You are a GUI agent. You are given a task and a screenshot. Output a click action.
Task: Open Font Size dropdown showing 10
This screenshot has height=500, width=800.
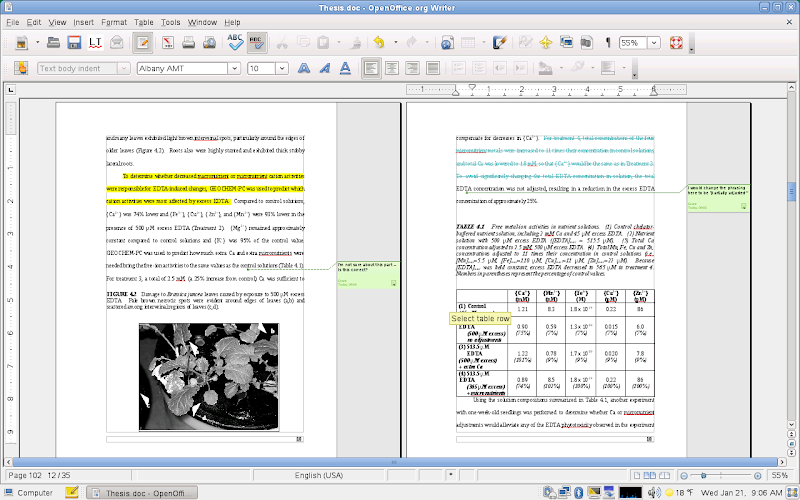click(x=282, y=68)
